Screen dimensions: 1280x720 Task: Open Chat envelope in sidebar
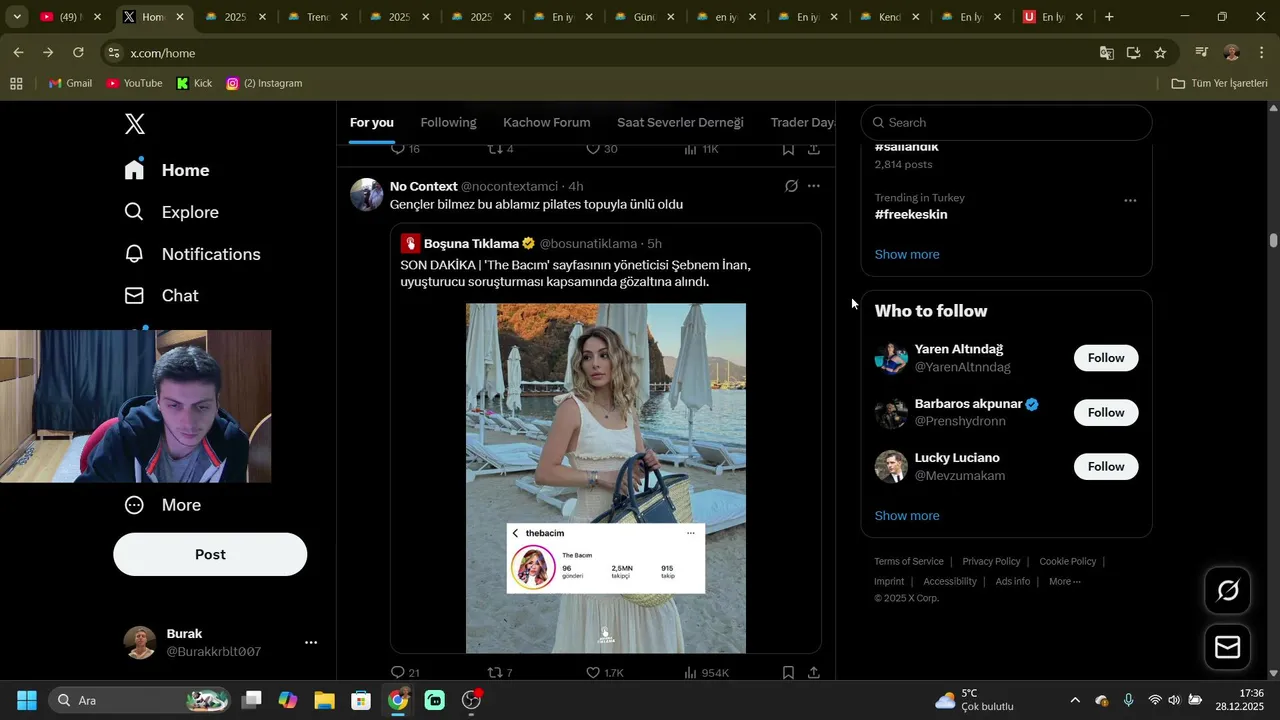tap(134, 296)
